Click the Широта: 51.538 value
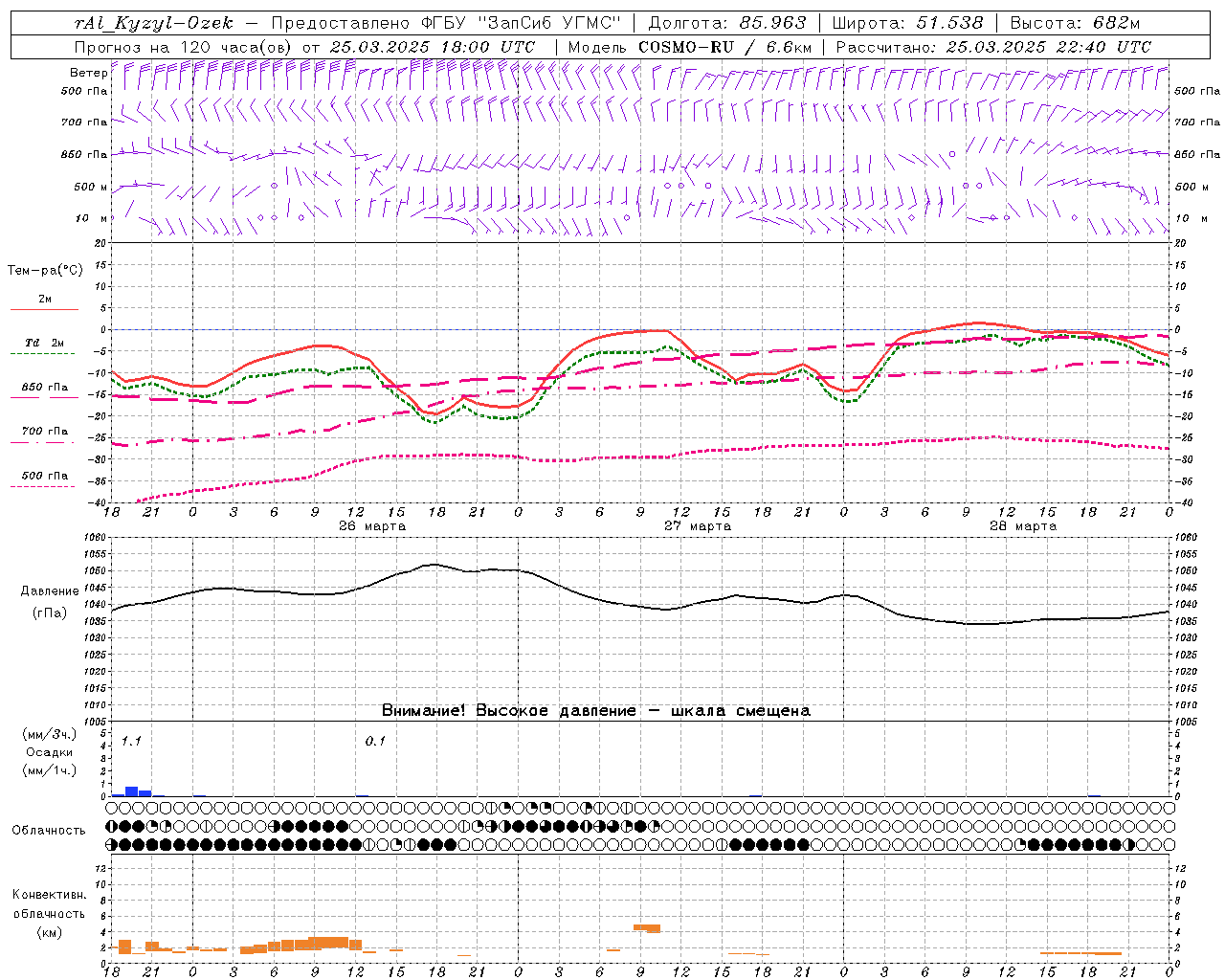Screen dimensions: 1225x980 pyautogui.click(x=907, y=23)
